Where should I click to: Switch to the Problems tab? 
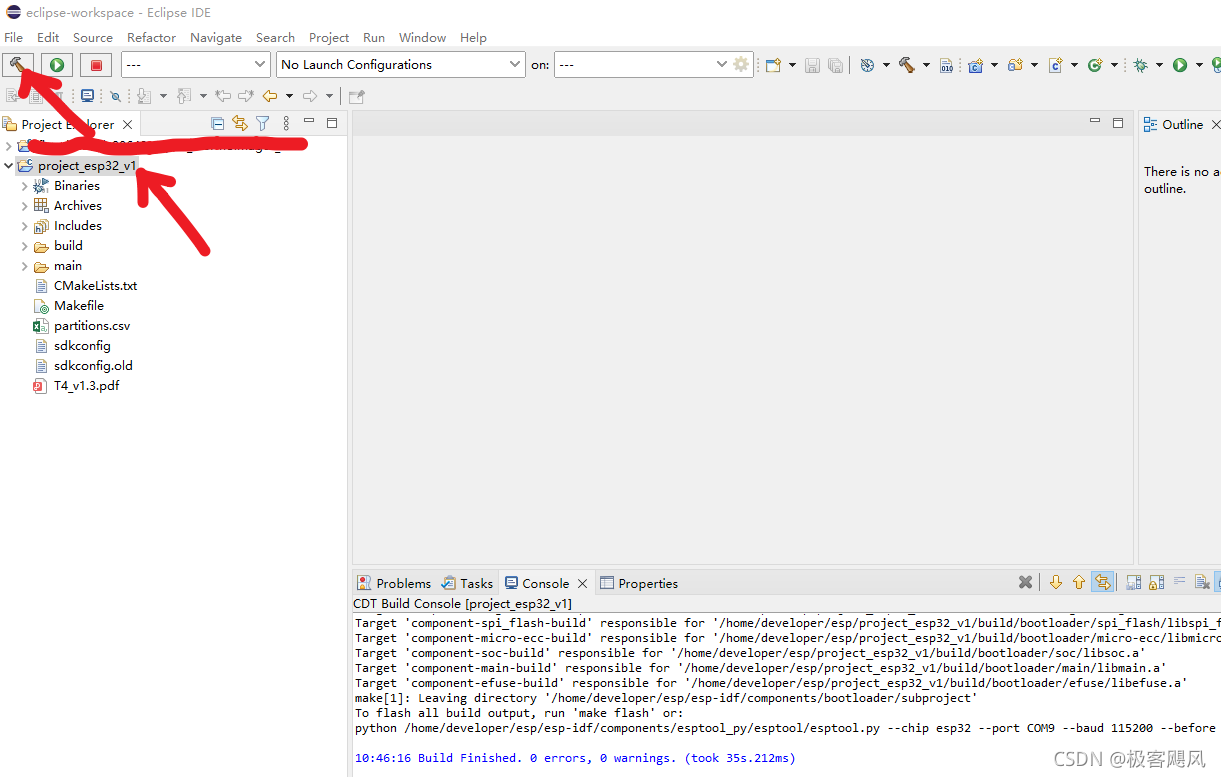click(x=394, y=583)
